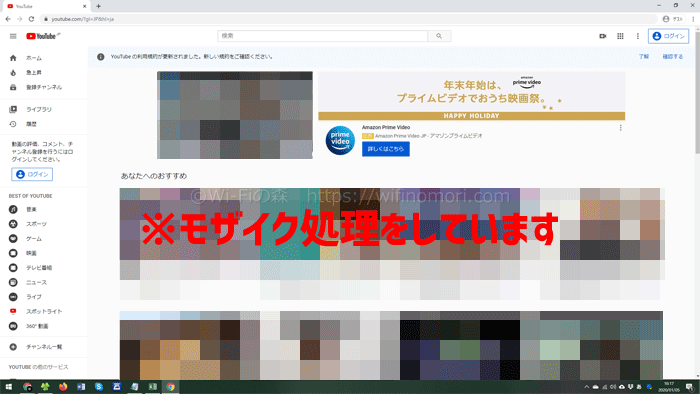The height and width of the screenshot is (394, 700).
Task: Open 登録チャンネル subscriptions
Action: pos(44,87)
